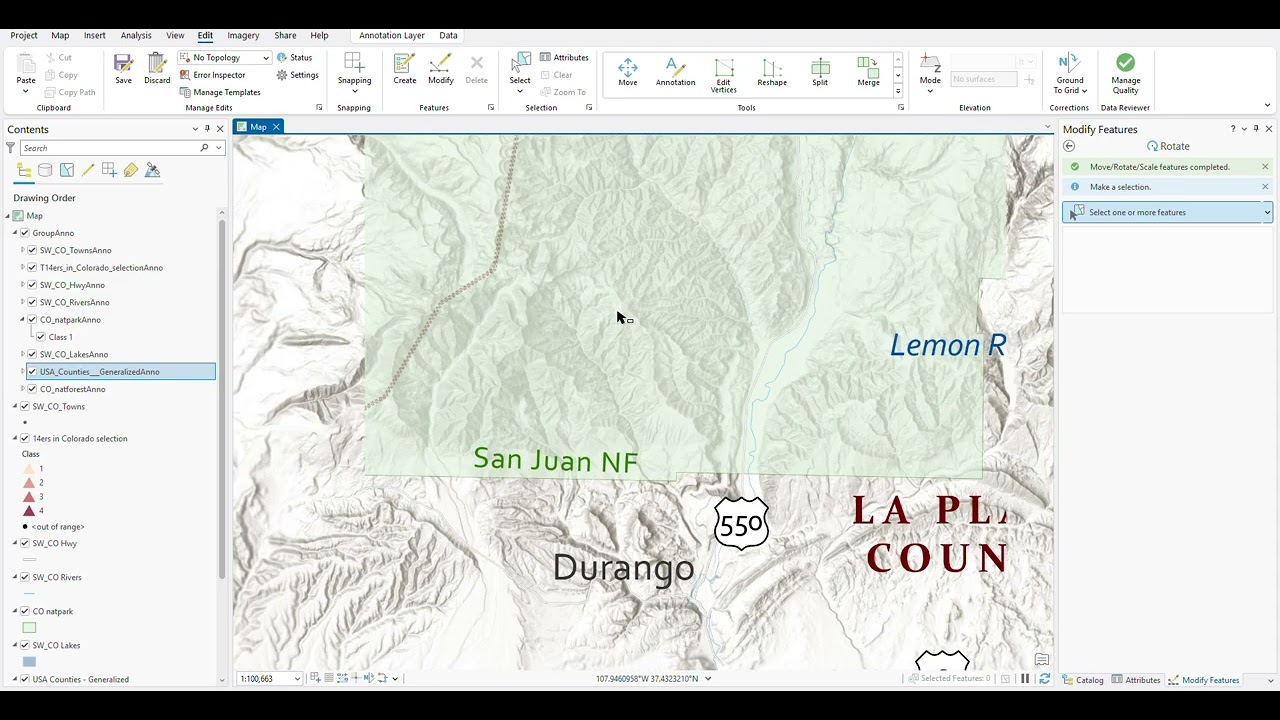Collapse the CO_natparkAnno tree node
Image resolution: width=1280 pixels, height=720 pixels.
point(23,320)
